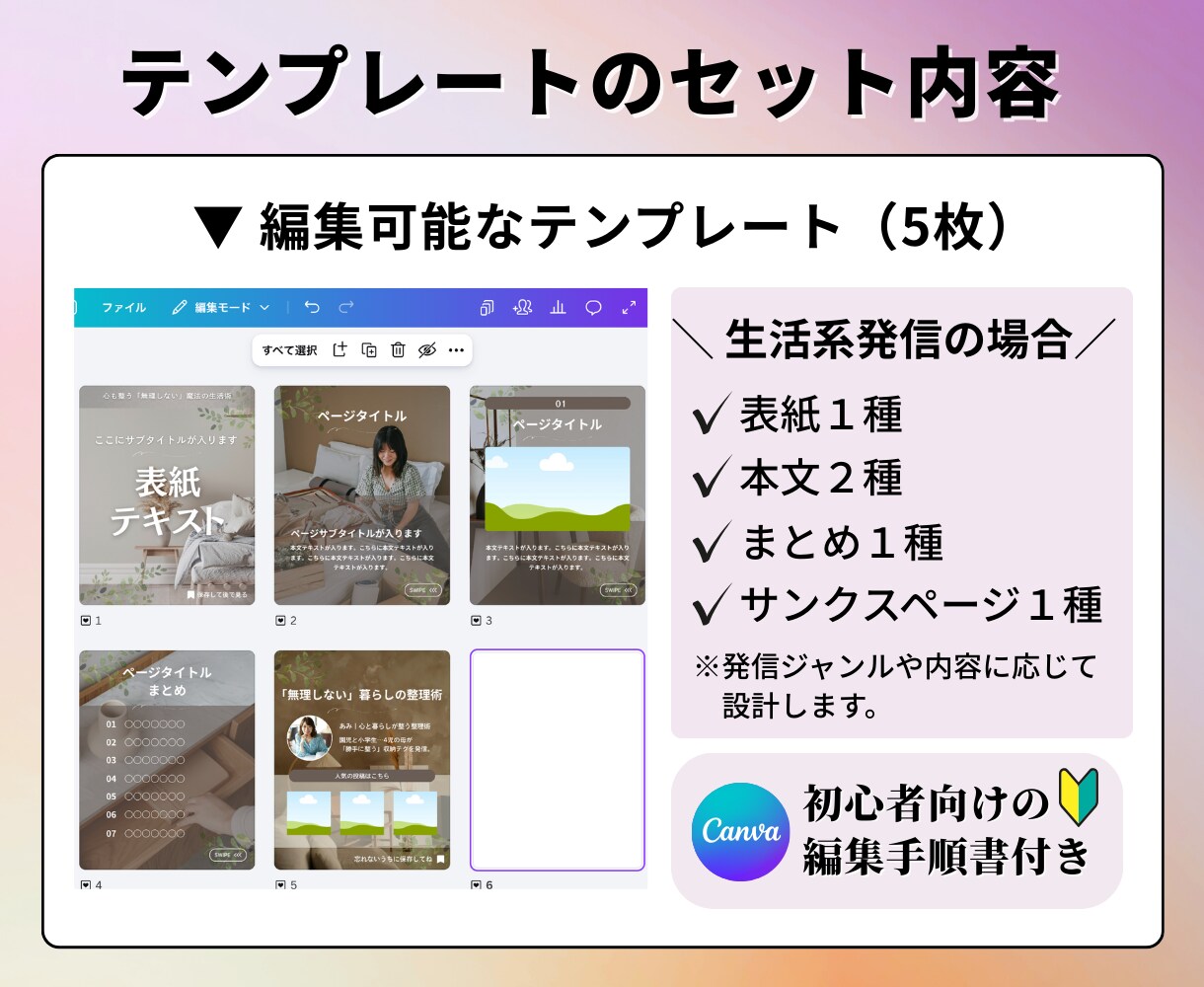
Task: Click the profile photo on page 5
Action: [x=309, y=737]
